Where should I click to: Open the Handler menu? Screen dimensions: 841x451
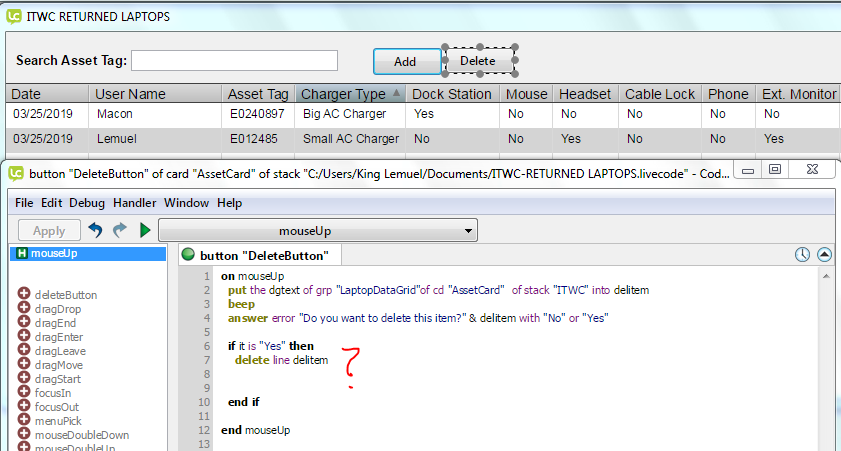point(134,203)
